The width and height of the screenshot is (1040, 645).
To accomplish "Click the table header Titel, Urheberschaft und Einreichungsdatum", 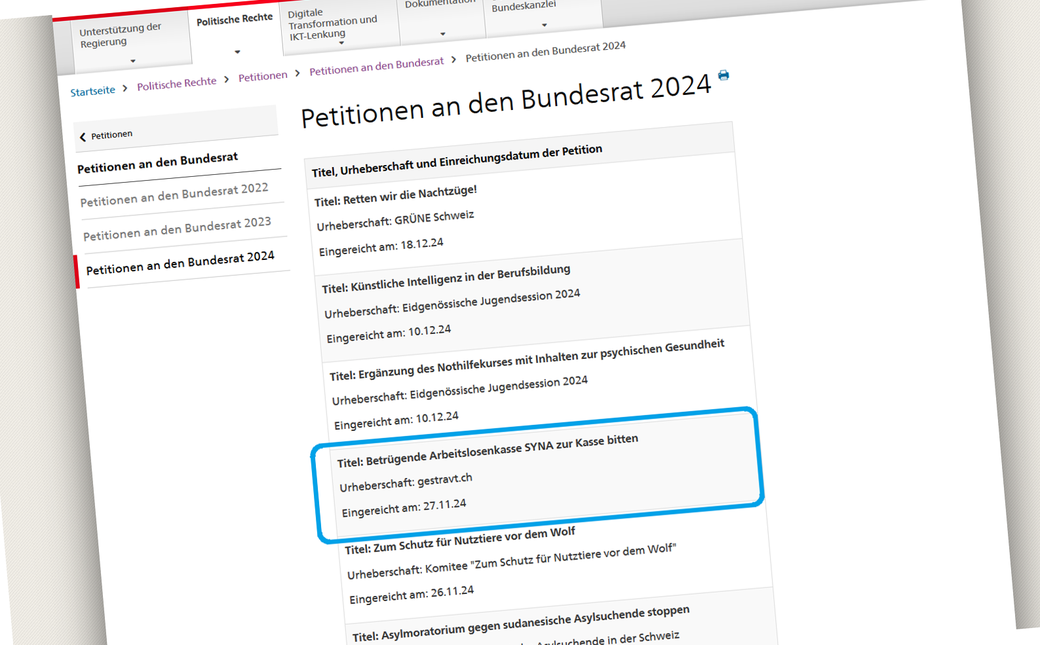I will click(457, 161).
